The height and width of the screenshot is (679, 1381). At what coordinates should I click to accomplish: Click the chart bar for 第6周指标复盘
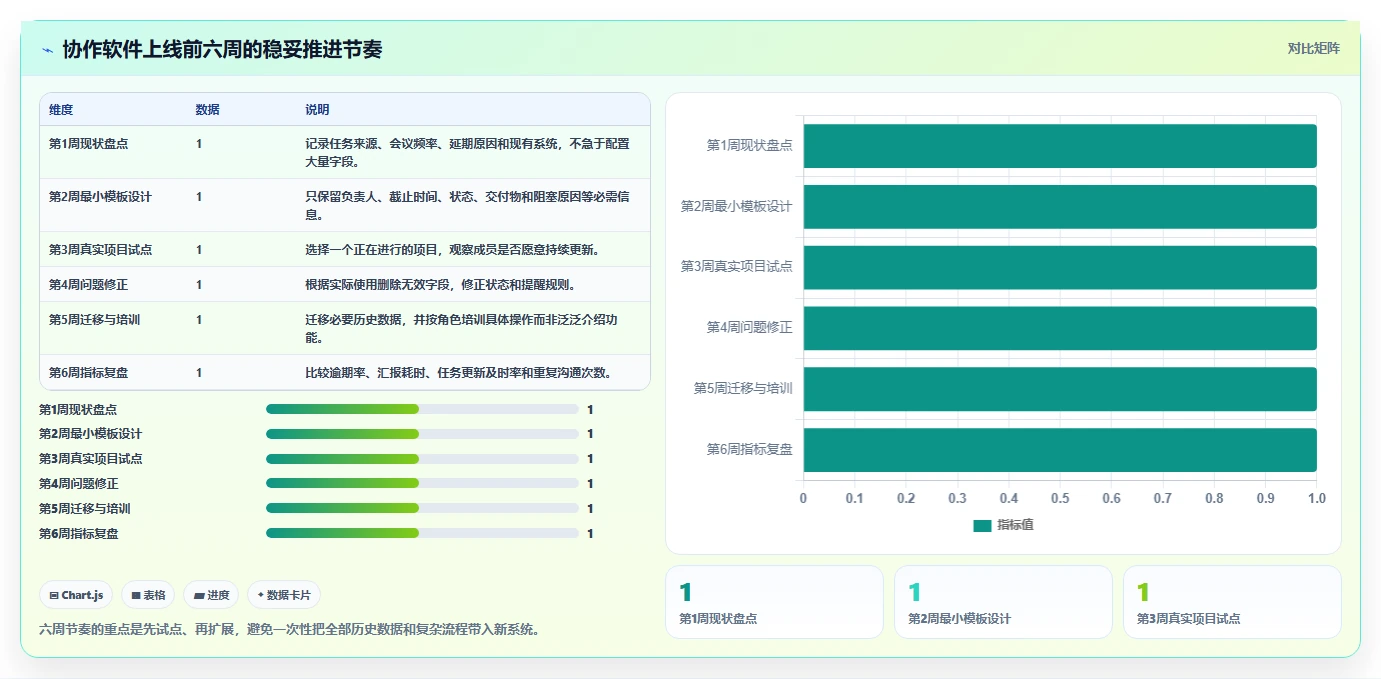[x=1060, y=450]
